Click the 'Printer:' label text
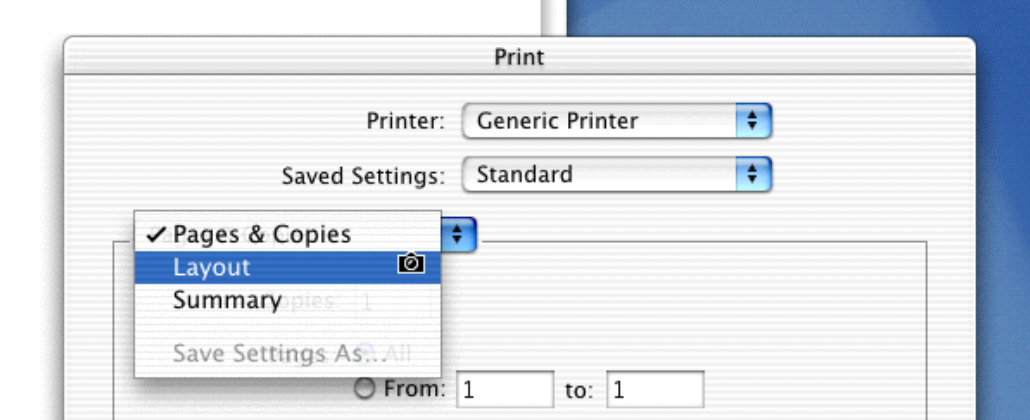 [x=405, y=122]
